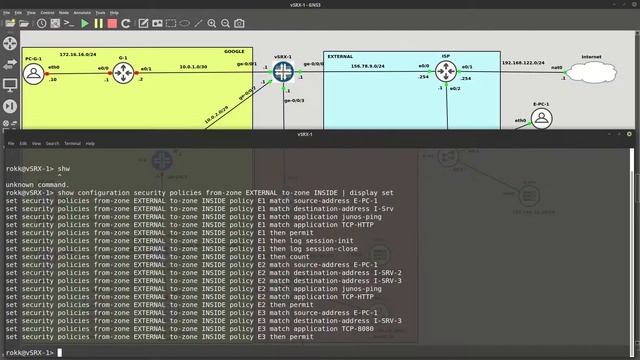Open GNS3 Control menu
The height and width of the screenshot is (360, 640).
[47, 13]
